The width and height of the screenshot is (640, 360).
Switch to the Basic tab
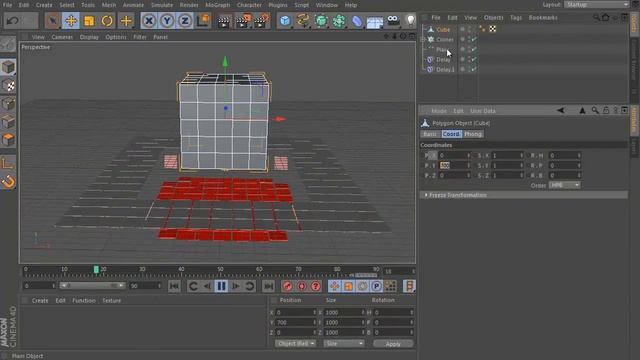pyautogui.click(x=430, y=134)
